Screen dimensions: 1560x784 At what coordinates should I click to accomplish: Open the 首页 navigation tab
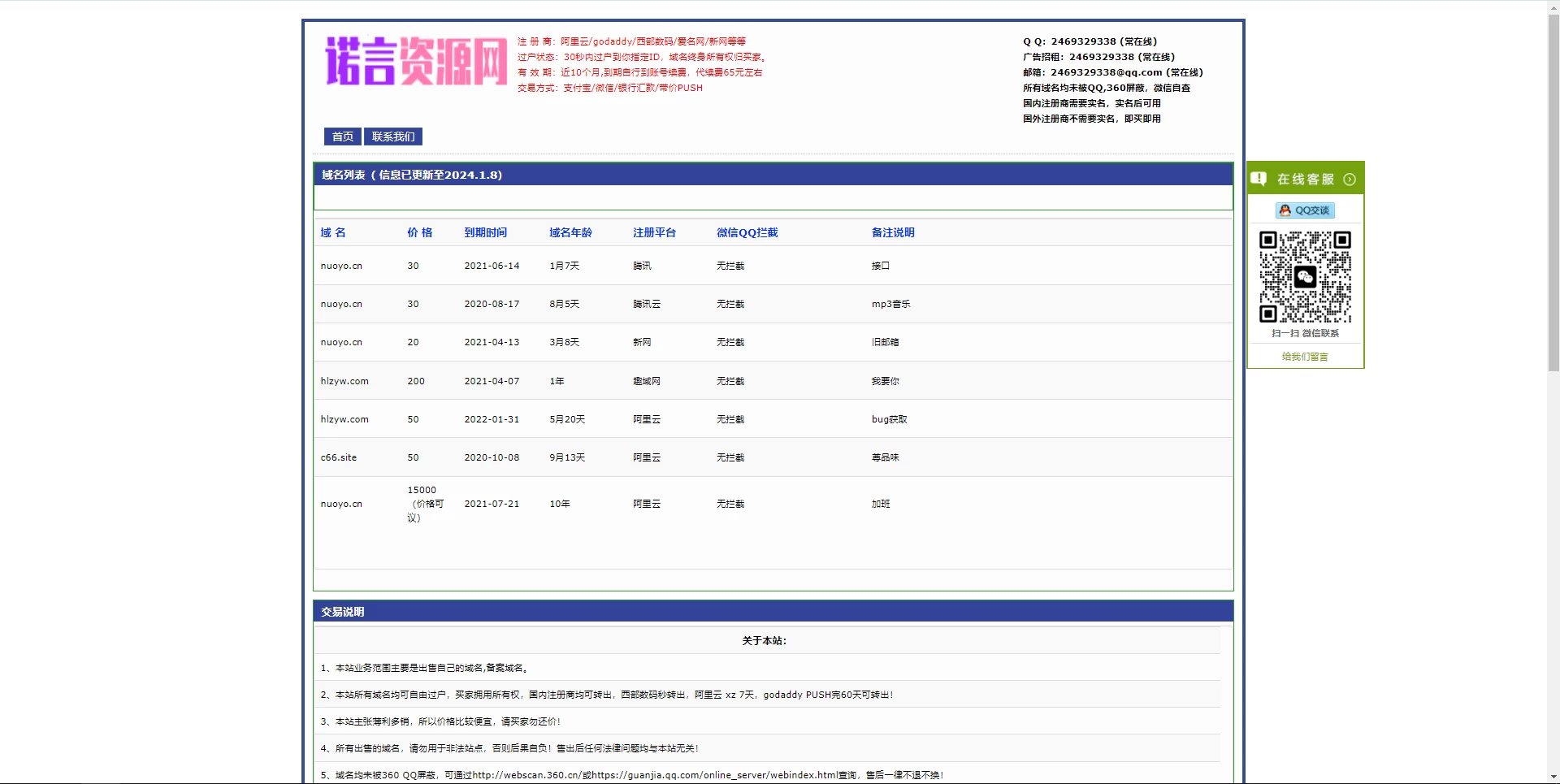pyautogui.click(x=342, y=136)
